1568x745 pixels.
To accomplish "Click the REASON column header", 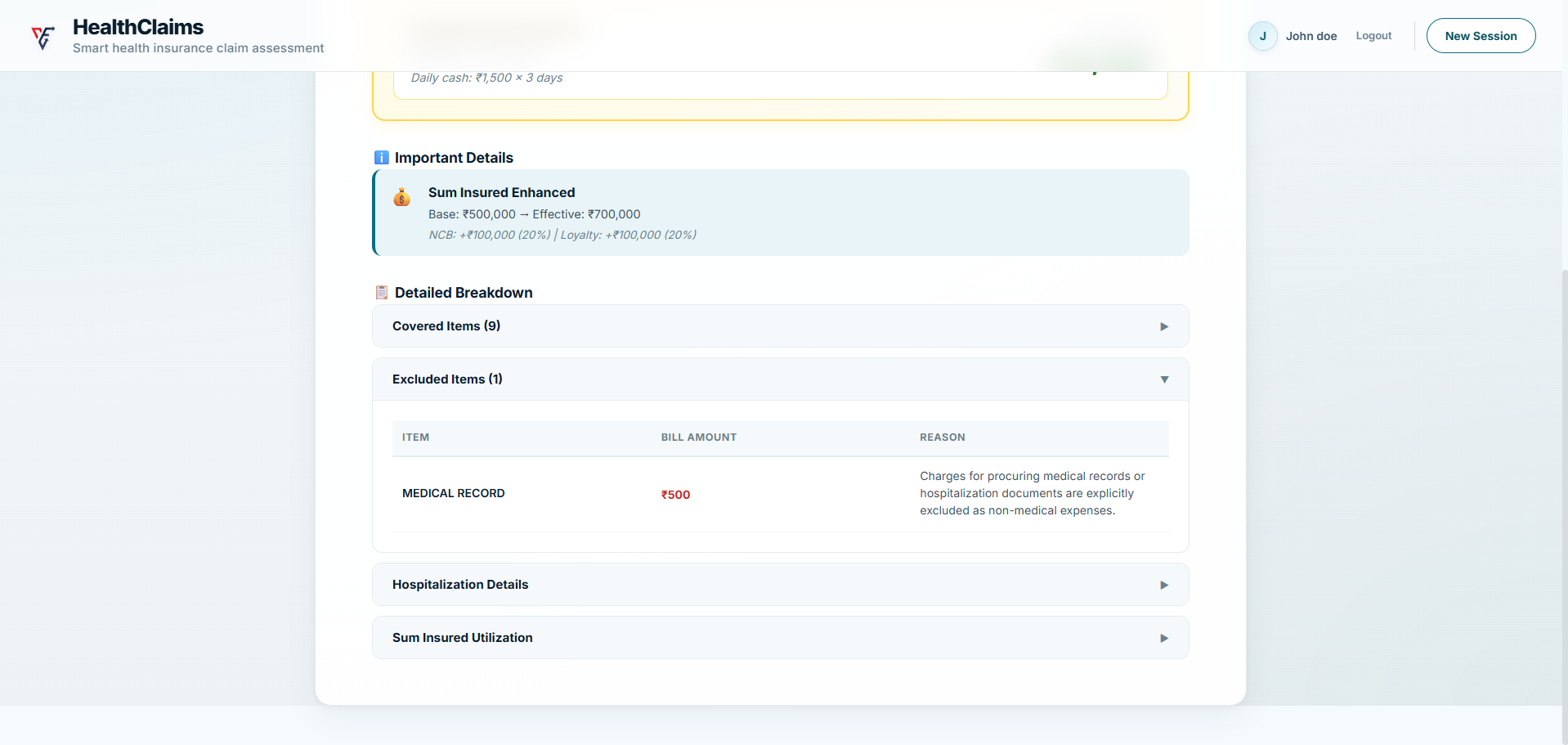I will point(943,438).
